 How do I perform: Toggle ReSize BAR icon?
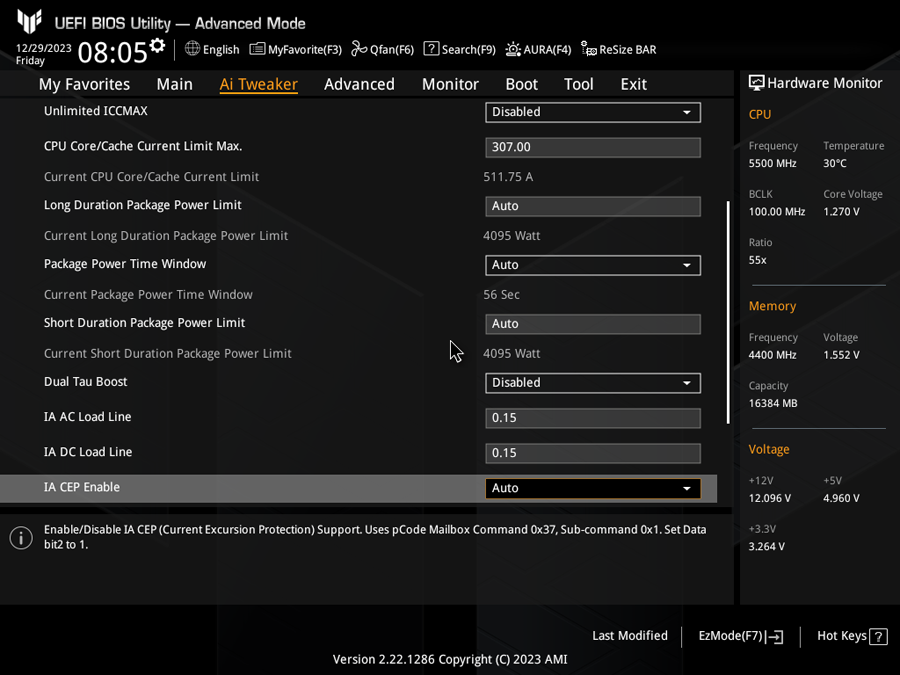588,49
